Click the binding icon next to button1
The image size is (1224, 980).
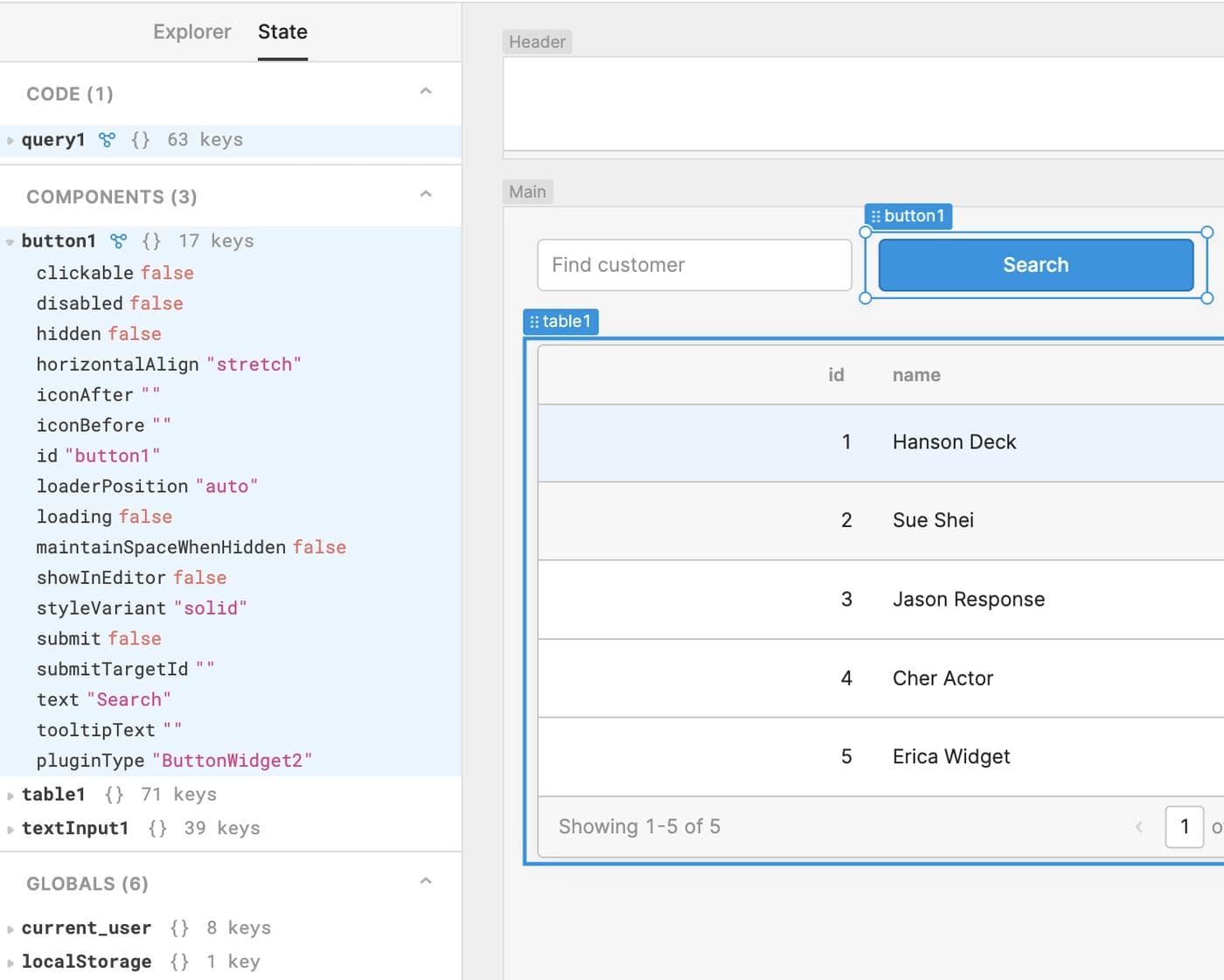pos(119,240)
